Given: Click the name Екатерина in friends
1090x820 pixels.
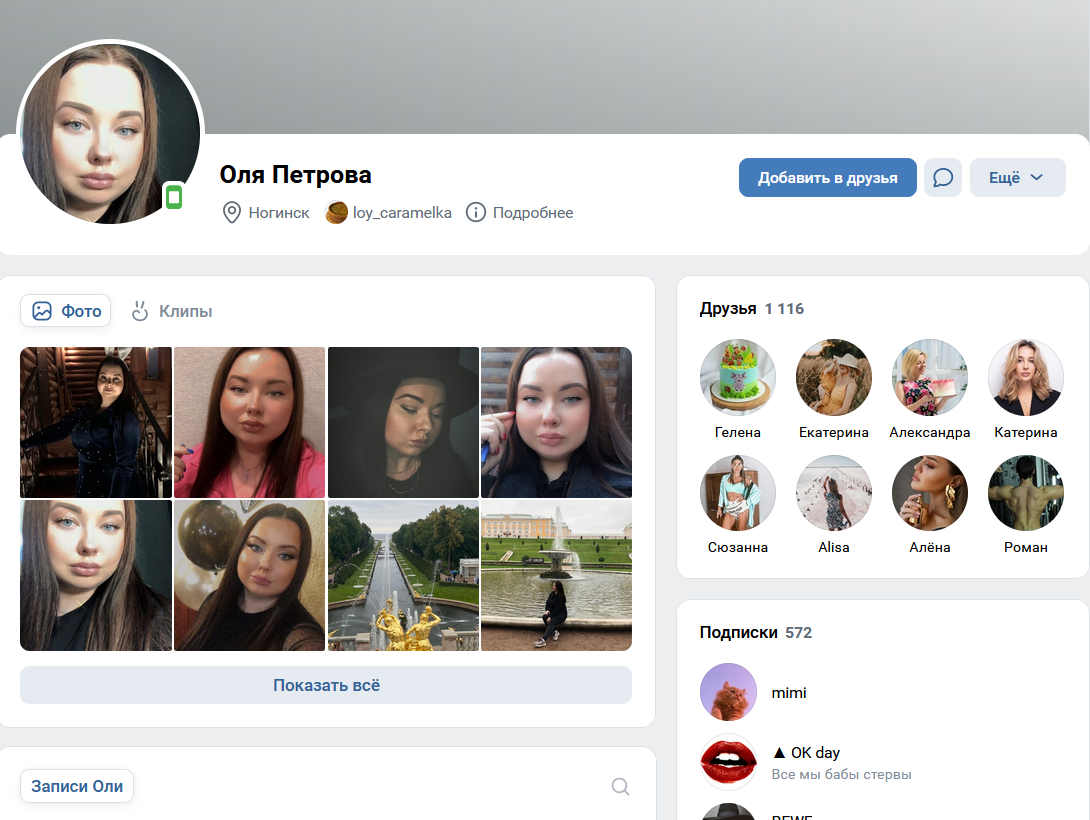Looking at the screenshot, I should [833, 432].
